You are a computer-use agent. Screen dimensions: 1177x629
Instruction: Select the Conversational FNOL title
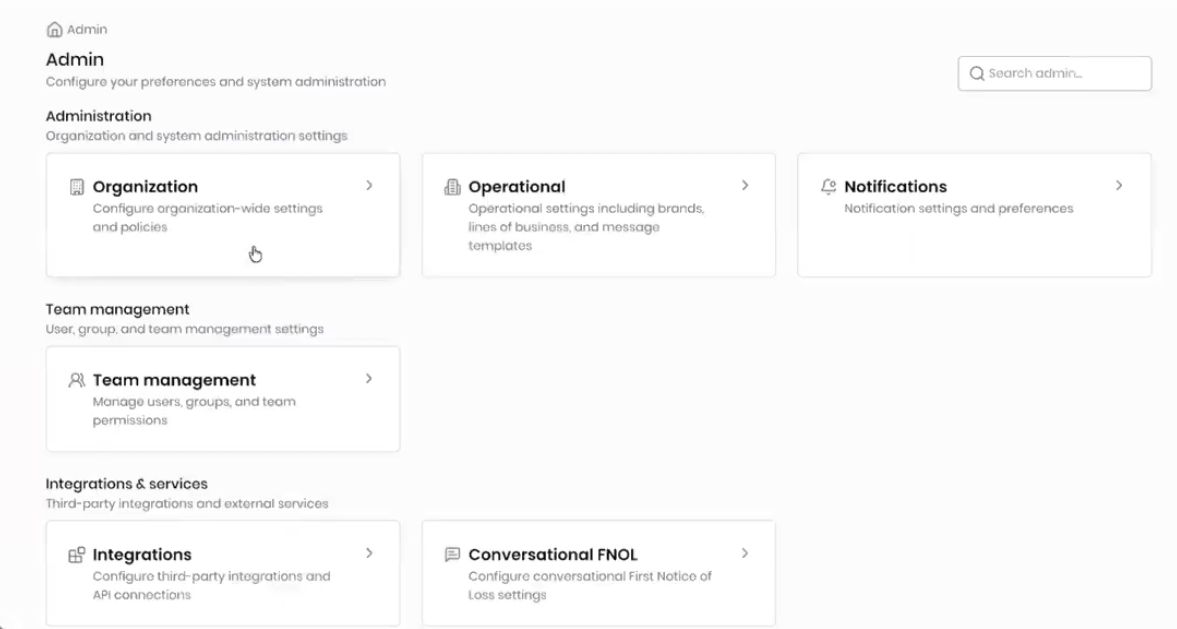pyautogui.click(x=553, y=555)
